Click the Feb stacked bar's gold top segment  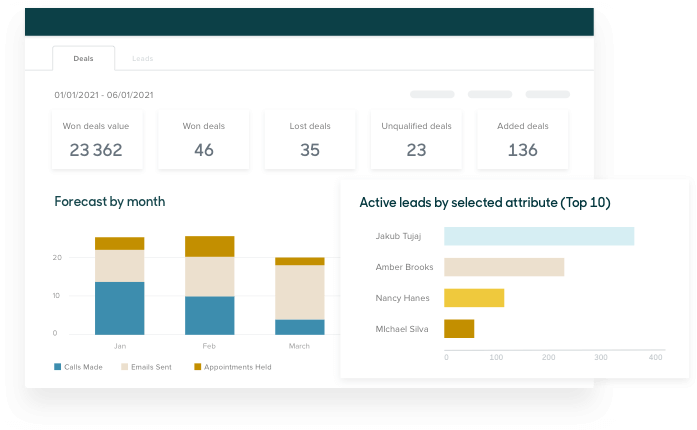tap(210, 246)
